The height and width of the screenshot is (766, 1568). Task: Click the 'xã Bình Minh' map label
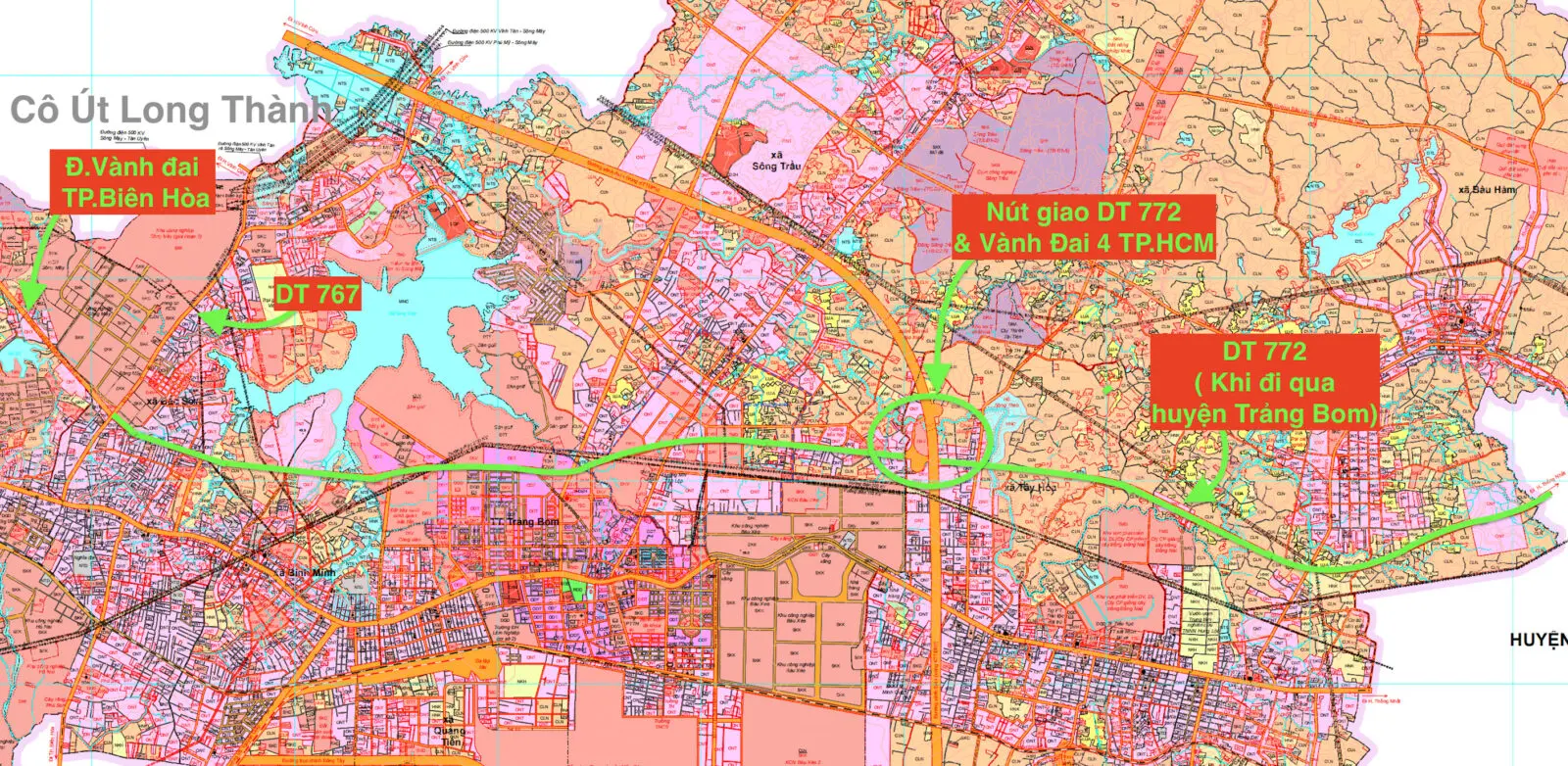pos(305,572)
